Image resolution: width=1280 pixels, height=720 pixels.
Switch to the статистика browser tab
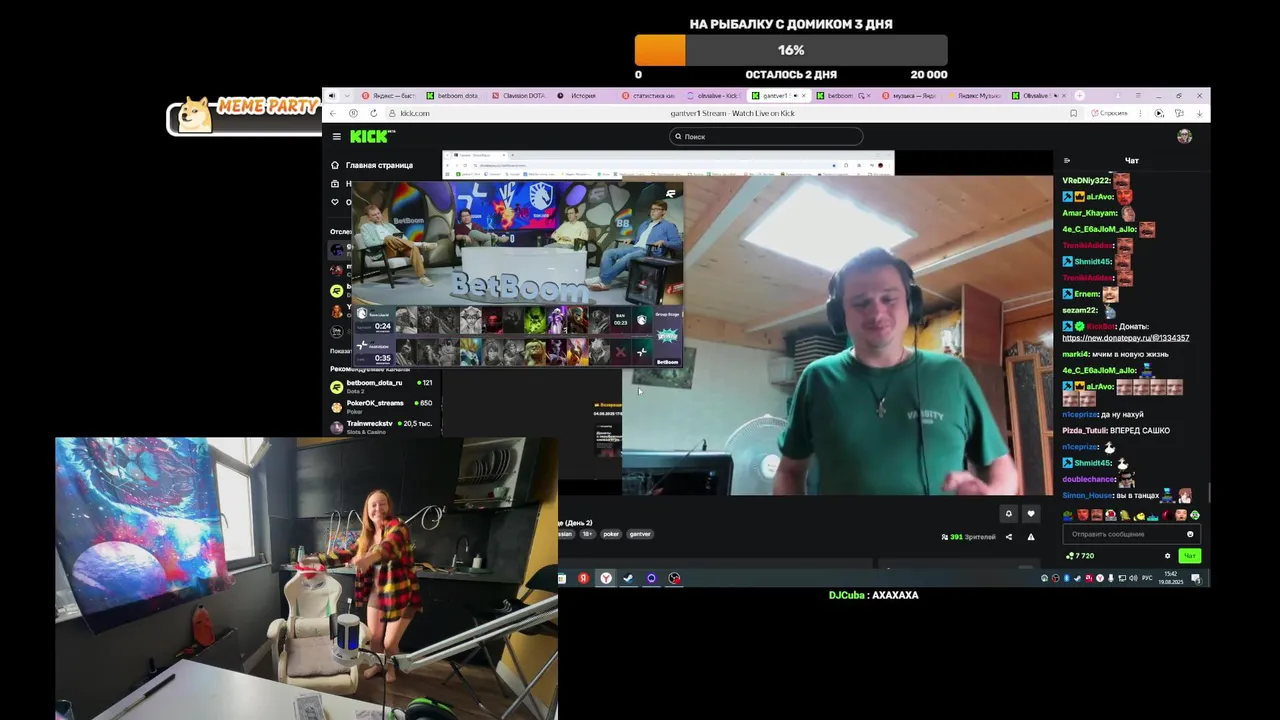649,96
